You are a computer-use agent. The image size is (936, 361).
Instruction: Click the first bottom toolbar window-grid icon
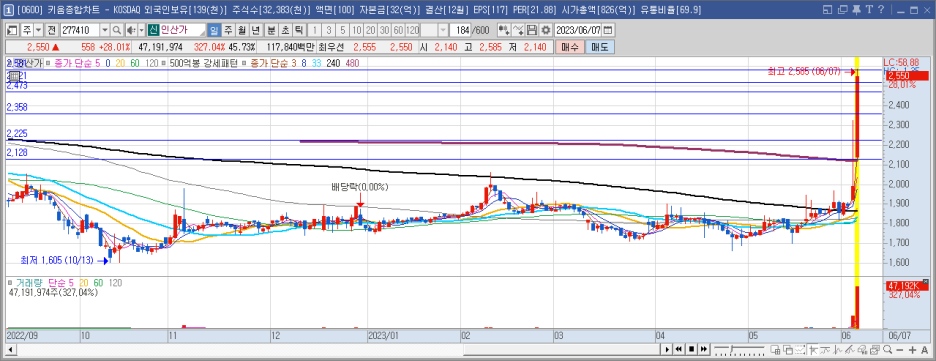[775, 349]
